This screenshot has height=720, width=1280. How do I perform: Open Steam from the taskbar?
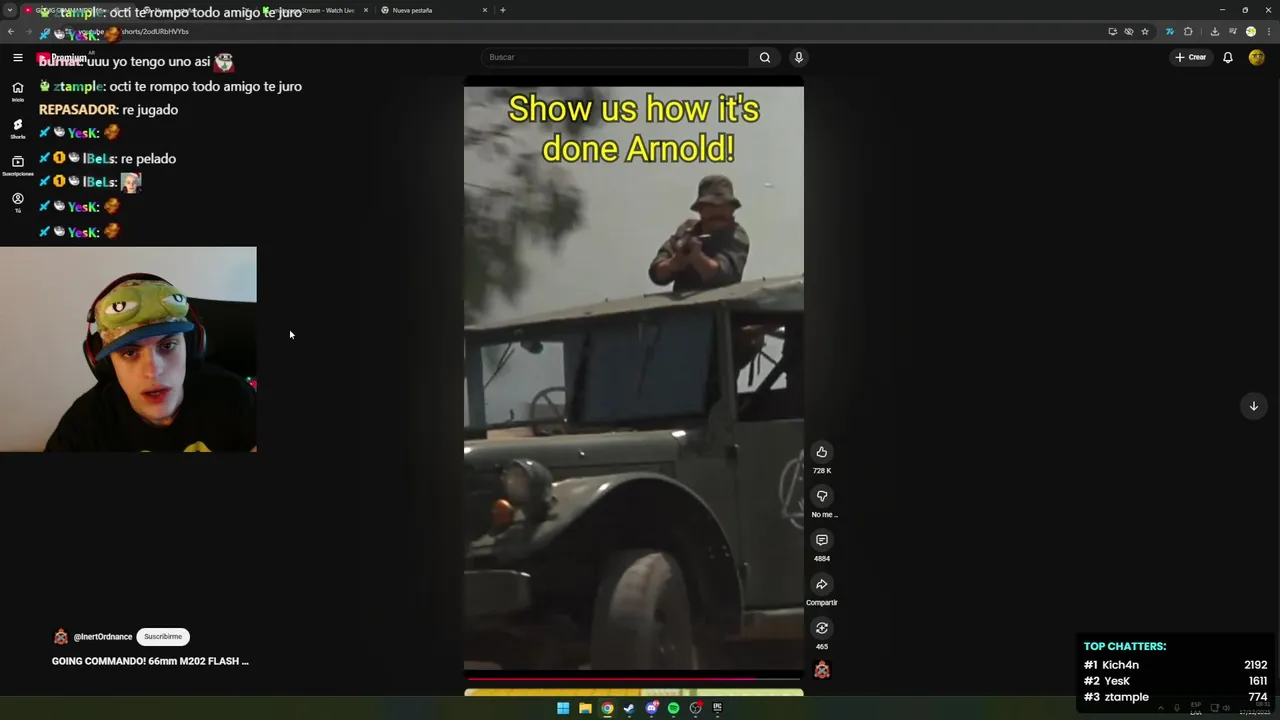[x=629, y=708]
